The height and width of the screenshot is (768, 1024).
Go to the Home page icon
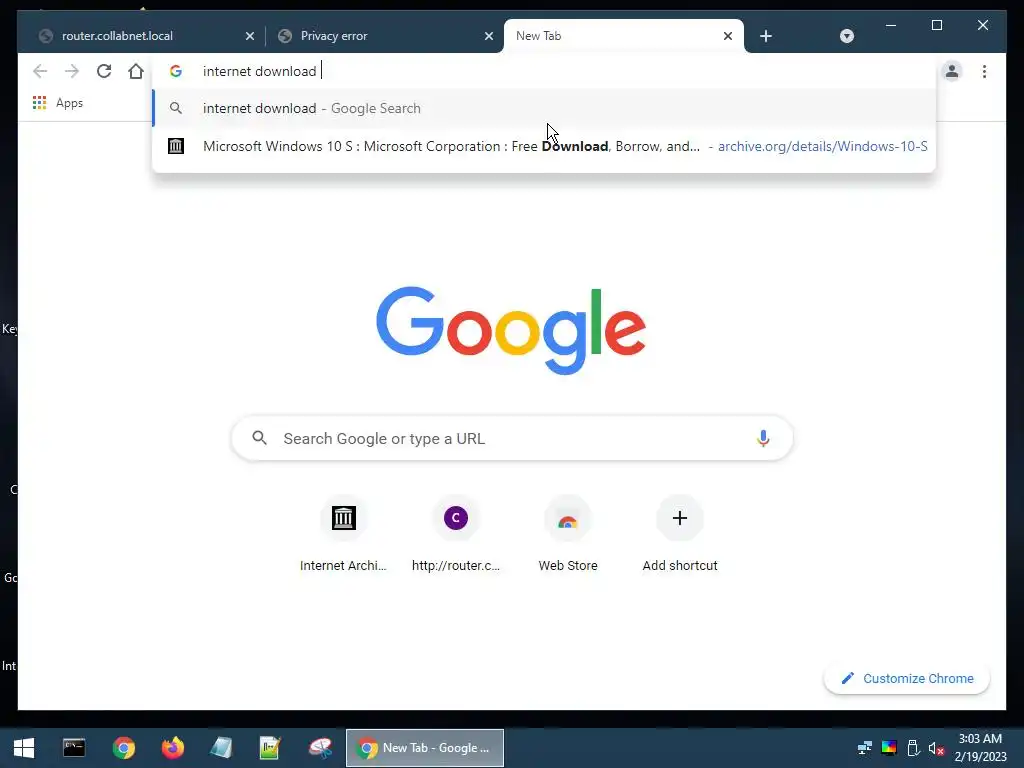tap(136, 71)
